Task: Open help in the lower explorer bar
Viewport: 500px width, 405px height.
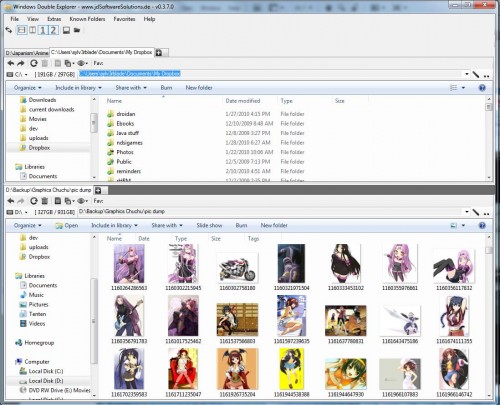Action: (x=482, y=225)
